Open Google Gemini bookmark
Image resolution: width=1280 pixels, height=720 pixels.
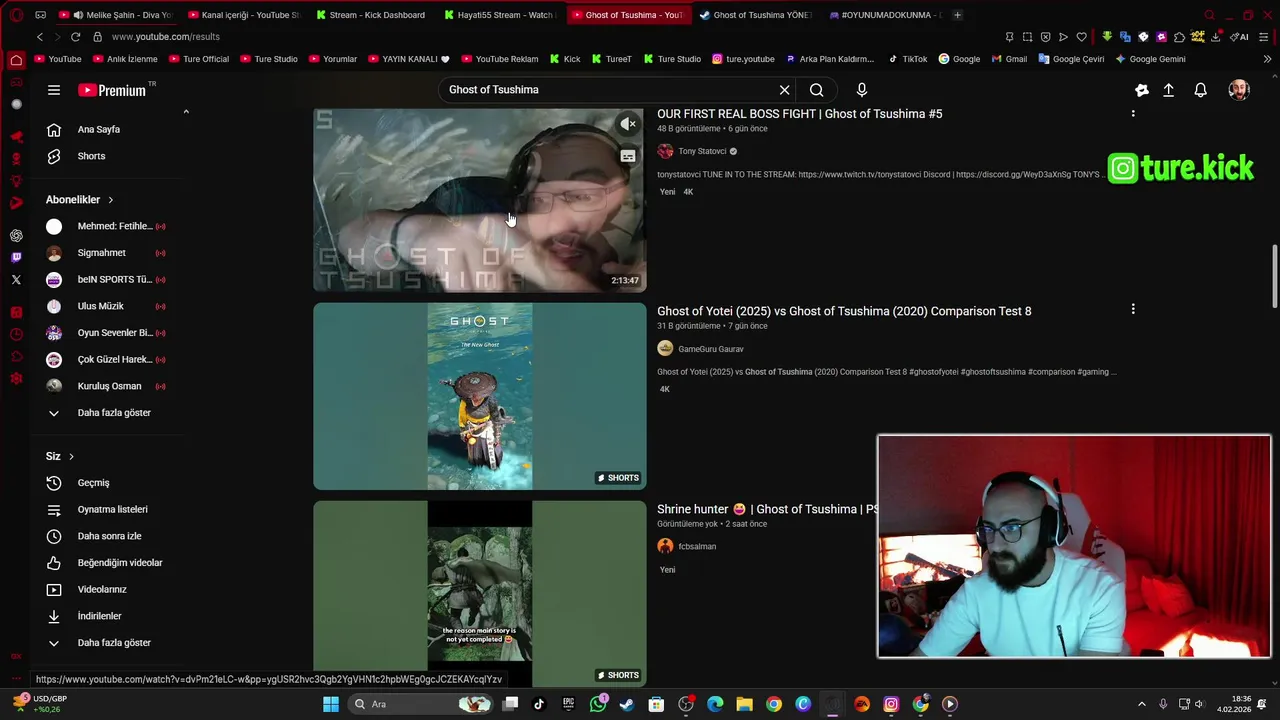[1150, 59]
